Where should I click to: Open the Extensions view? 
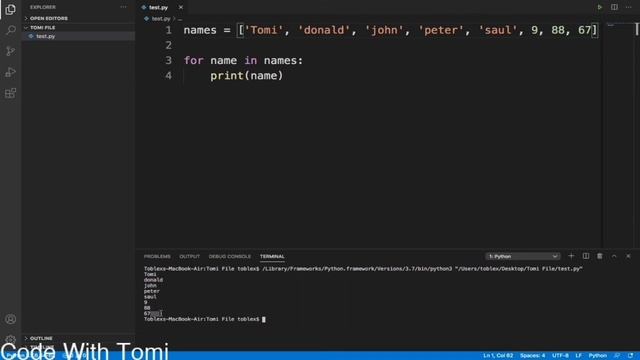(11, 93)
